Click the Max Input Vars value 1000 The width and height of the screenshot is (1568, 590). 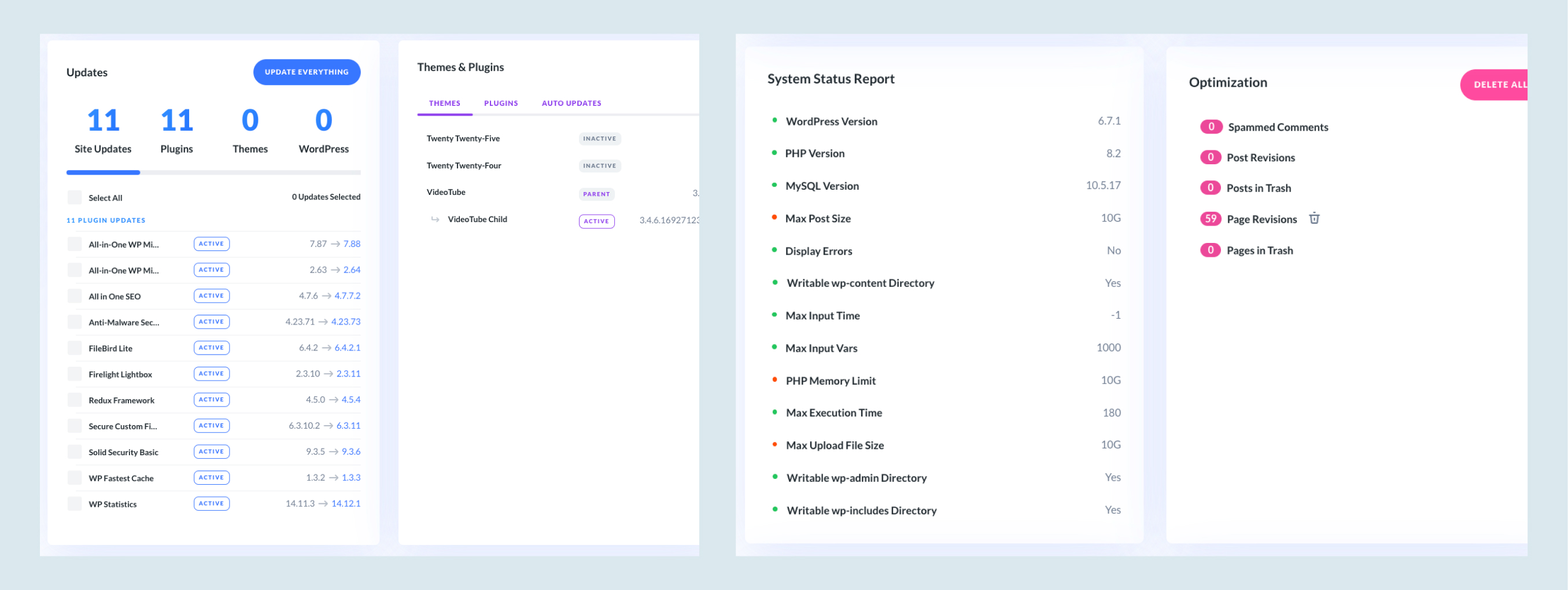coord(1108,348)
